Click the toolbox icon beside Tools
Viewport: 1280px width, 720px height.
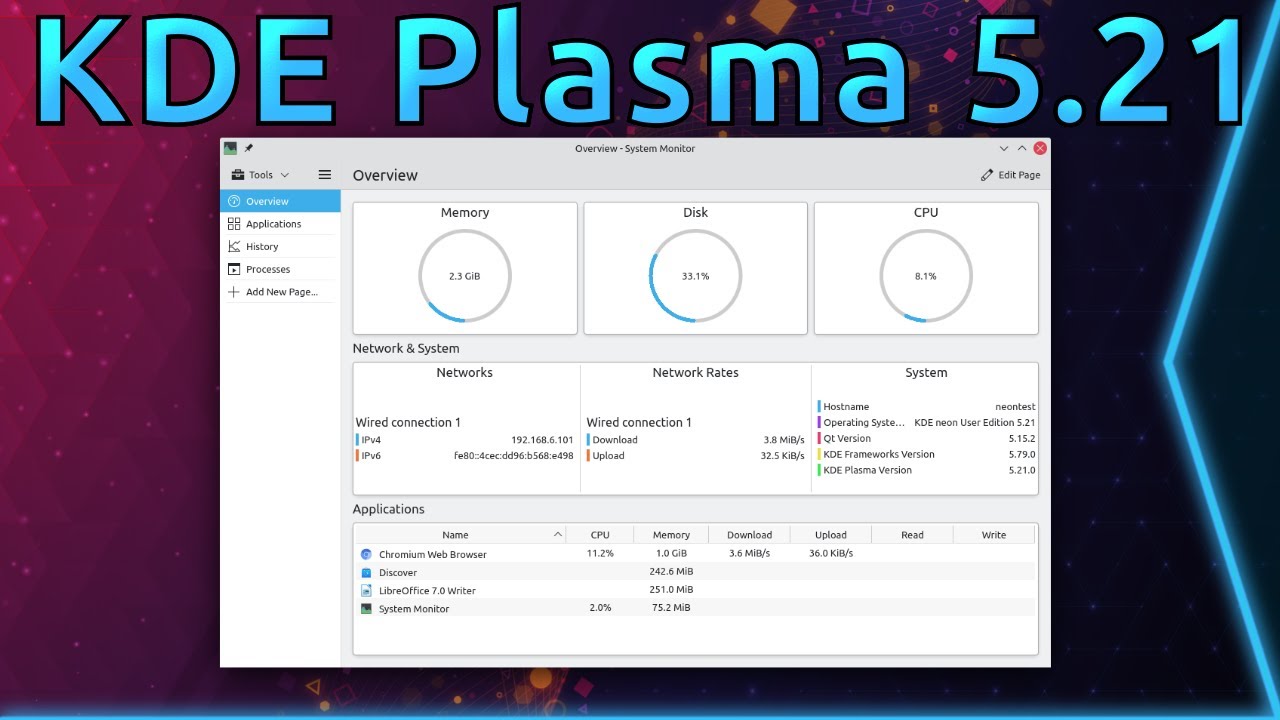[x=238, y=175]
